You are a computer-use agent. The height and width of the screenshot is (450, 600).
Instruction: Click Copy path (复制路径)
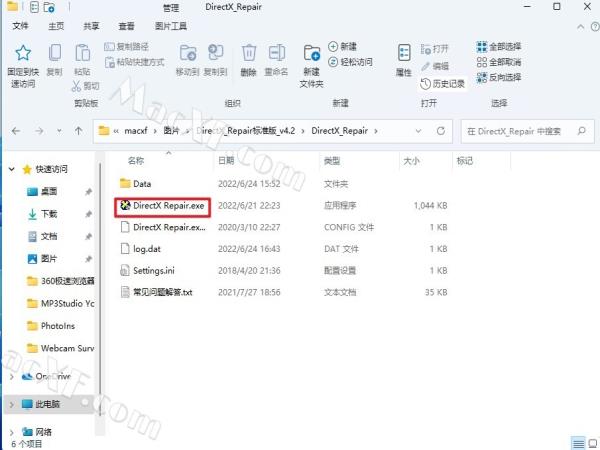(126, 47)
